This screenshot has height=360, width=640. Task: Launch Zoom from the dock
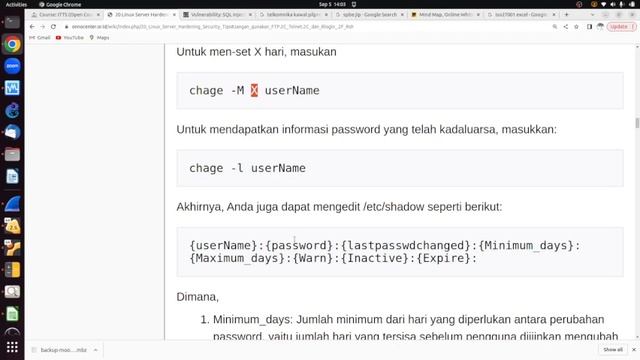(x=12, y=66)
